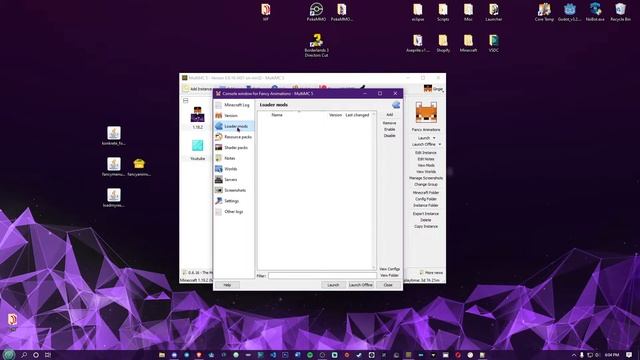Click the Disable mod button
Screen dimensions: 640x360
[389, 136]
